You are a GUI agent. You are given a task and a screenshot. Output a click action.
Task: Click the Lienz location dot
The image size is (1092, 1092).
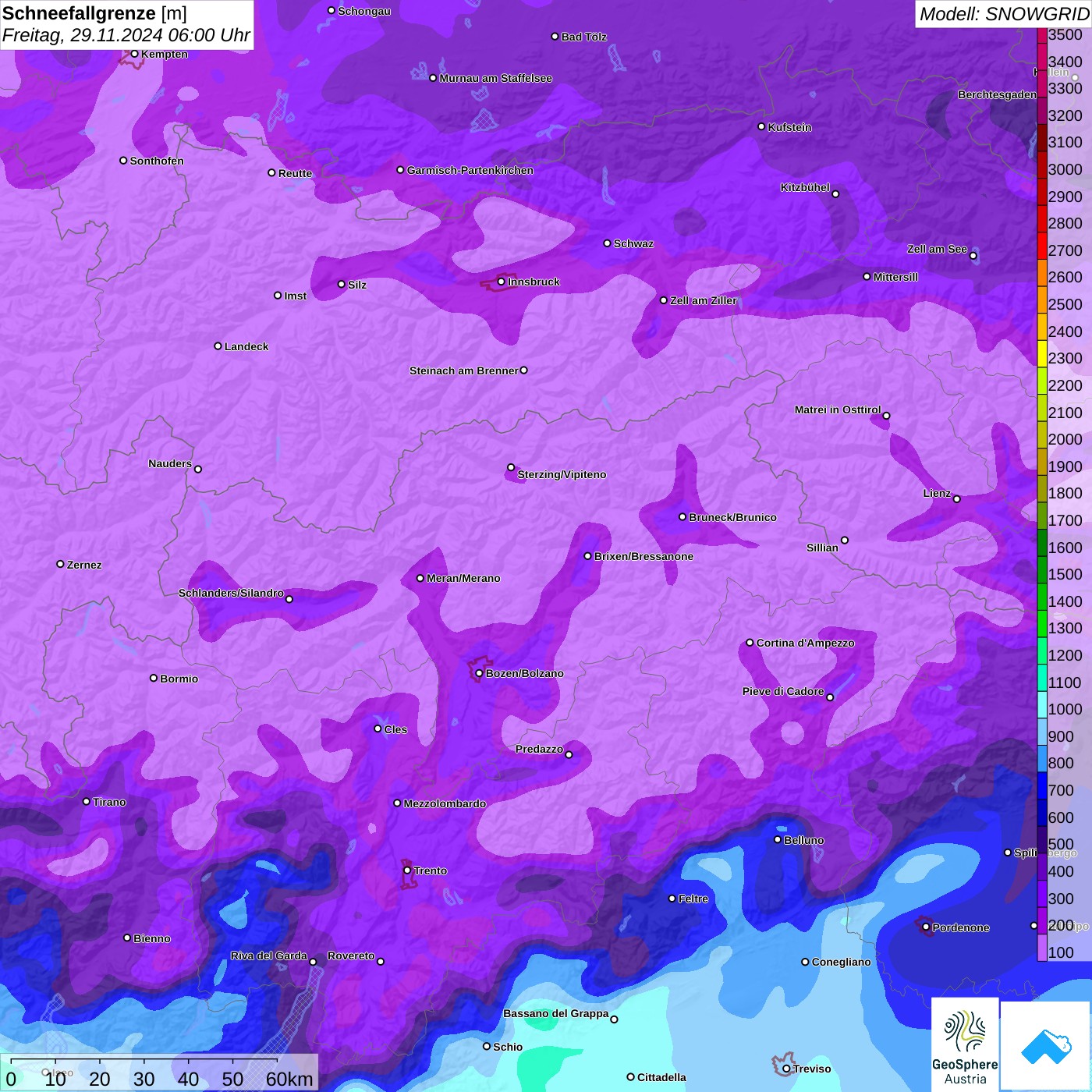pyautogui.click(x=957, y=498)
